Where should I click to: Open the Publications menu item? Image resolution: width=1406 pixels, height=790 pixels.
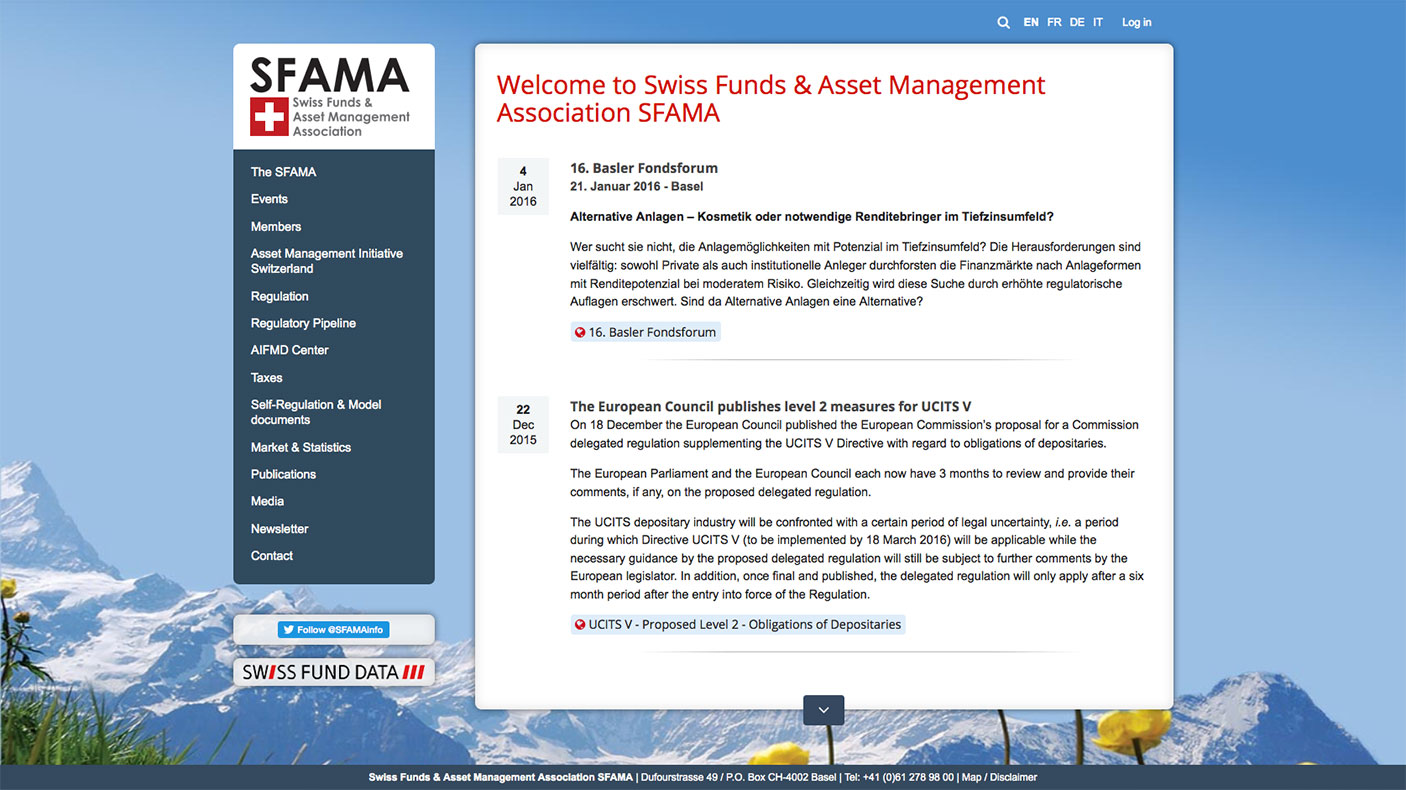coord(283,474)
